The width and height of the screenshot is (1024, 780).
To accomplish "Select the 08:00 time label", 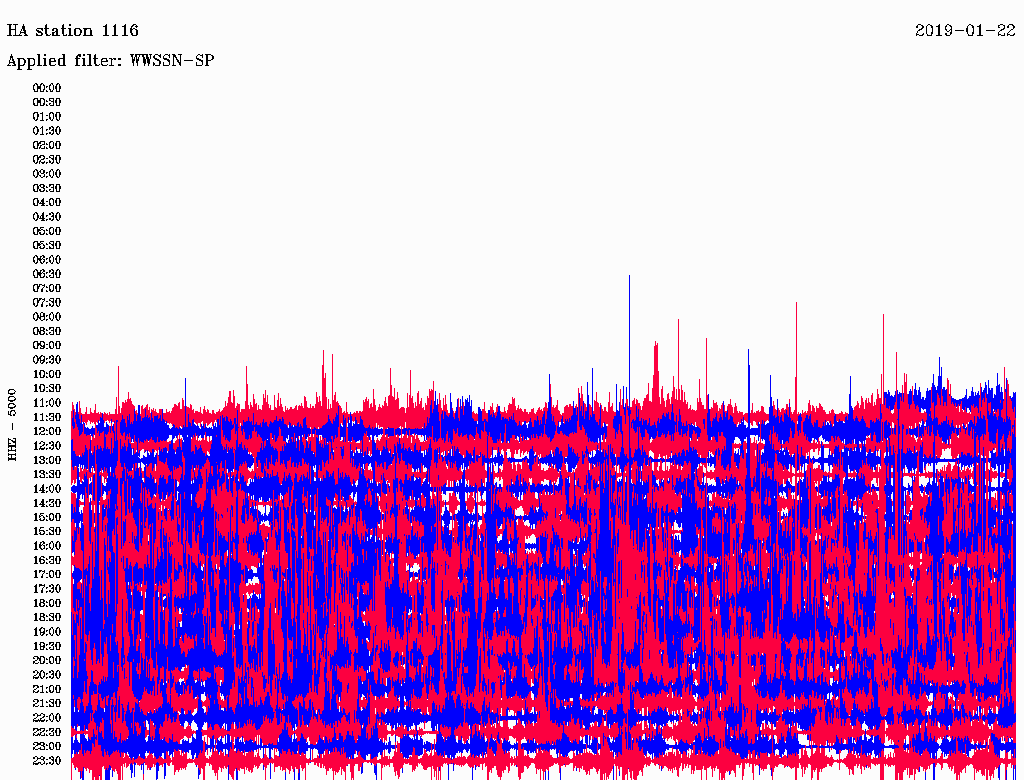I will tap(47, 317).
